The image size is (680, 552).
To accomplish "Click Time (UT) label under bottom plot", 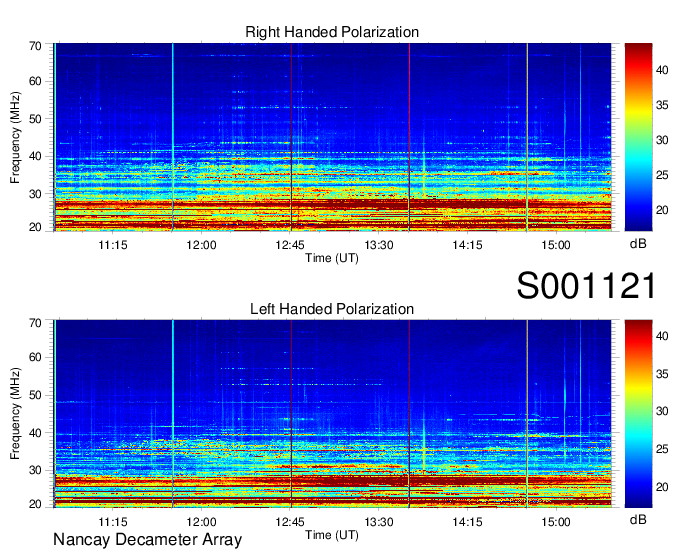I will (332, 535).
